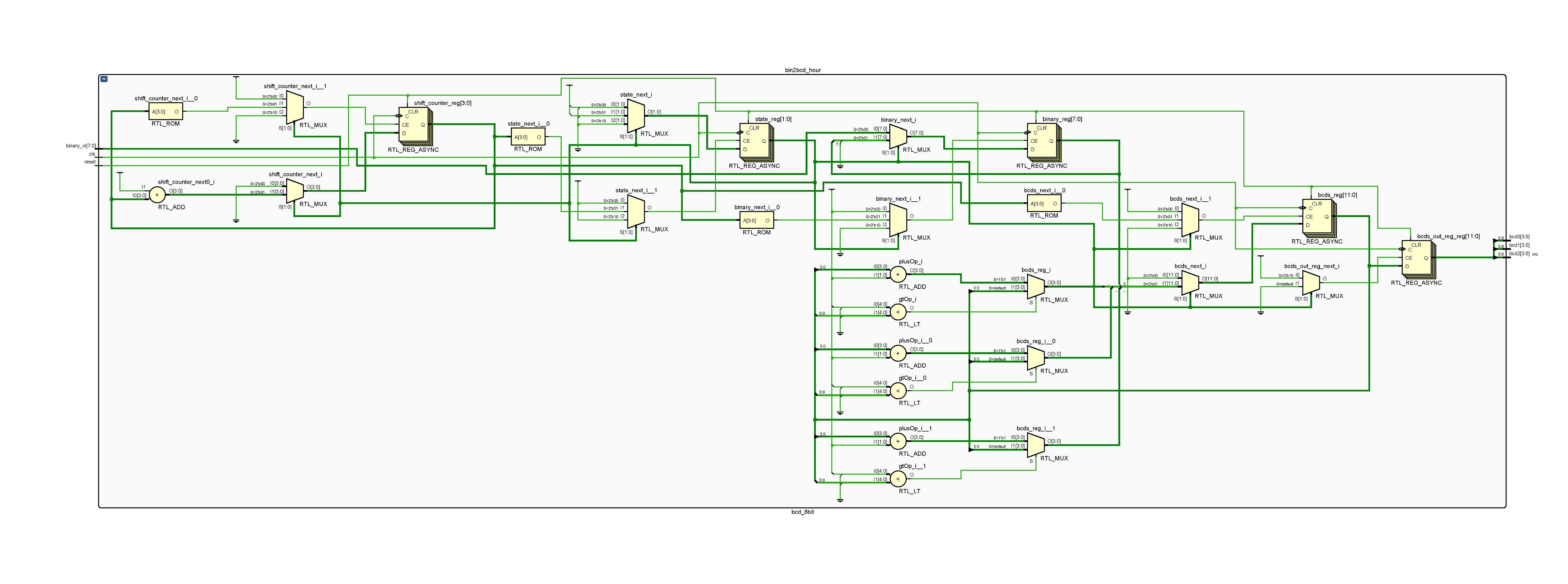
Task: Click the gtOp_i less-than comparator
Action: coord(898,312)
